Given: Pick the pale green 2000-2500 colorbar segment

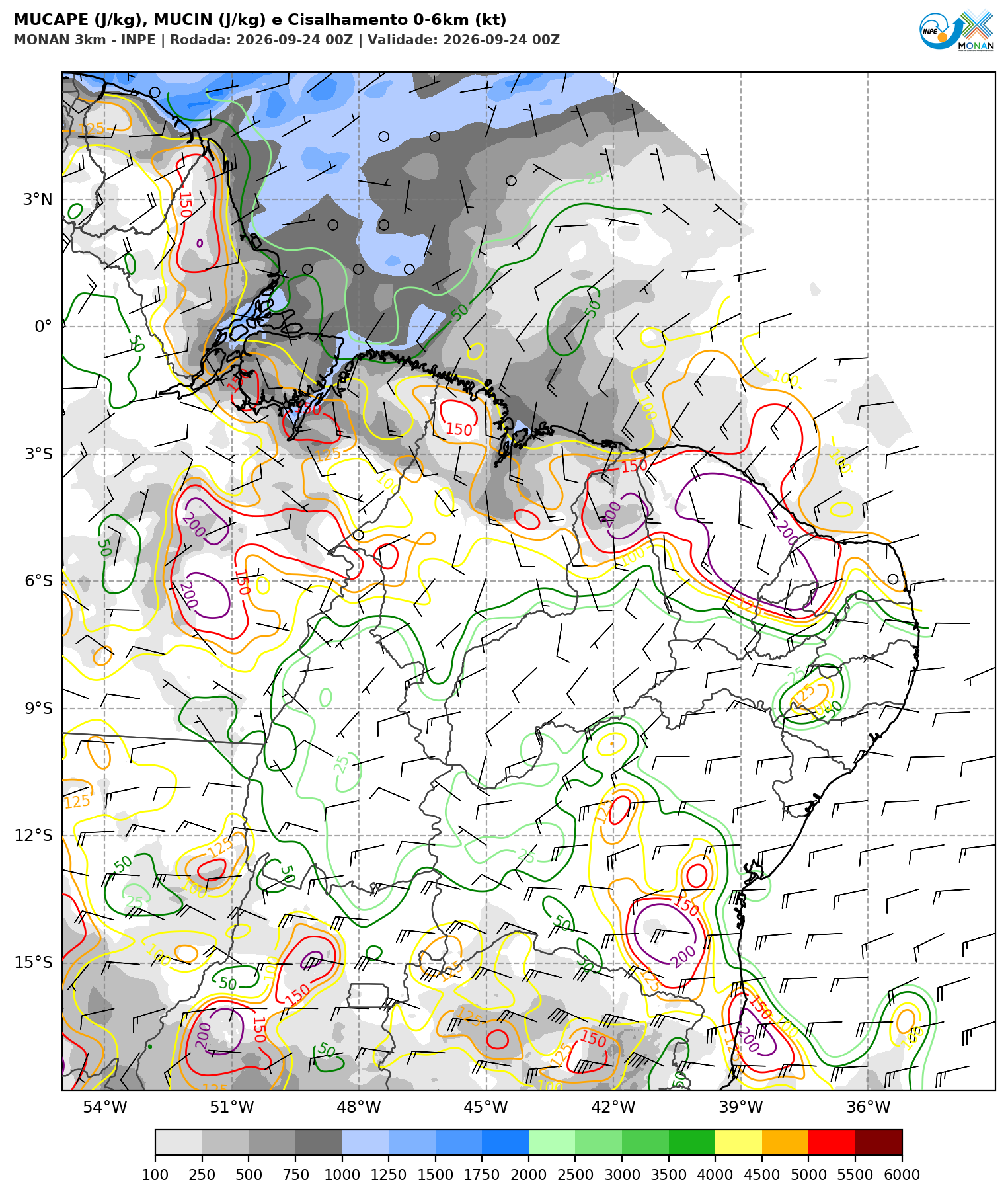Looking at the screenshot, I should pos(552,1142).
